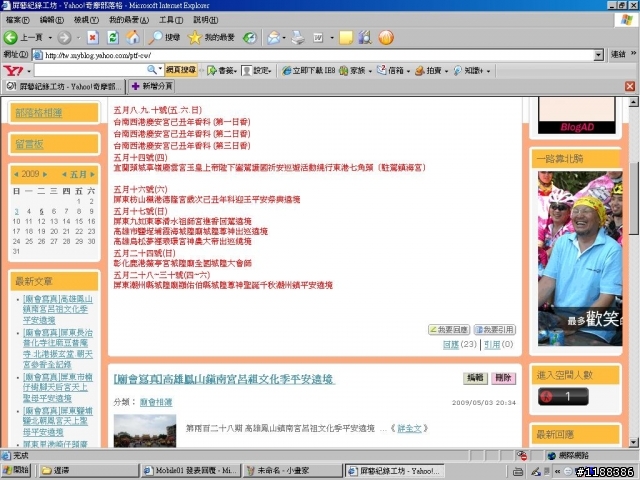Go to next month in calendar
The image size is (640, 480).
[x=94, y=174]
